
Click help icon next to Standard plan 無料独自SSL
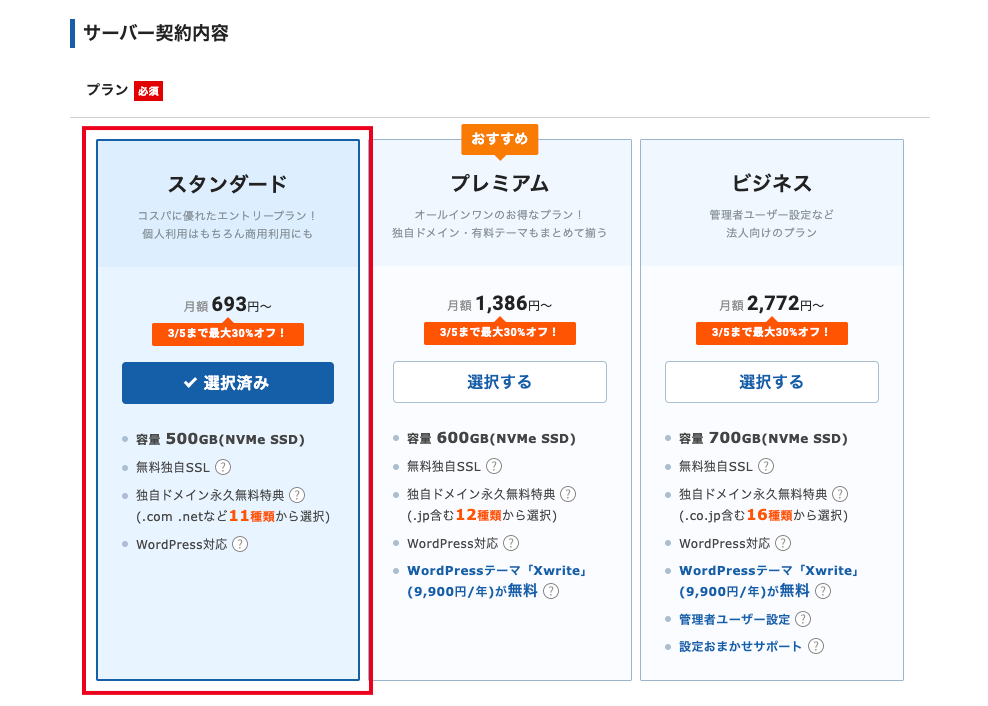pyautogui.click(x=223, y=467)
